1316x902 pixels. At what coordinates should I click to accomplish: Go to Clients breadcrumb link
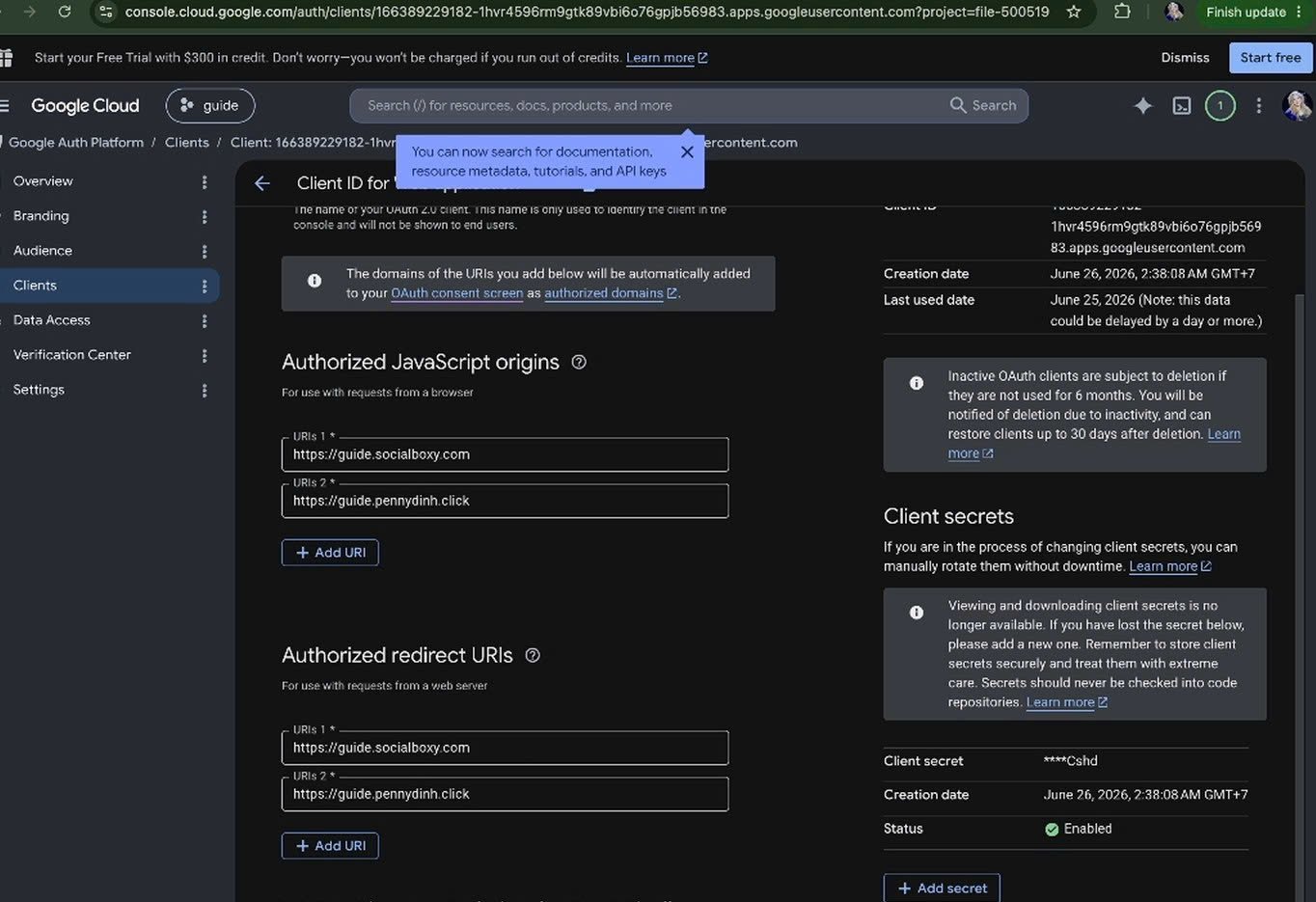pos(187,143)
